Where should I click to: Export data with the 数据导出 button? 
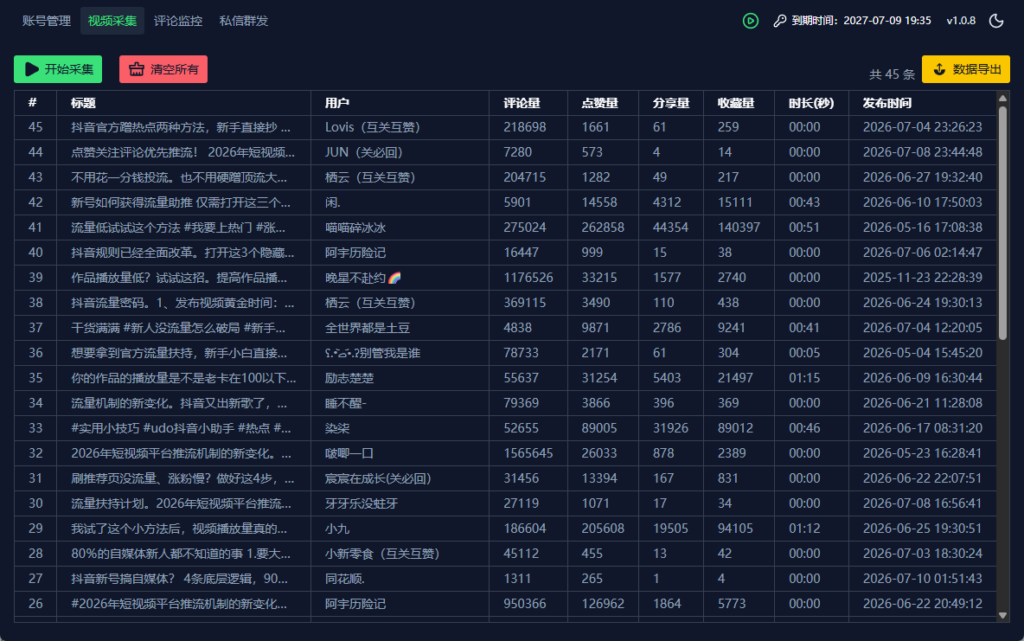pyautogui.click(x=966, y=69)
